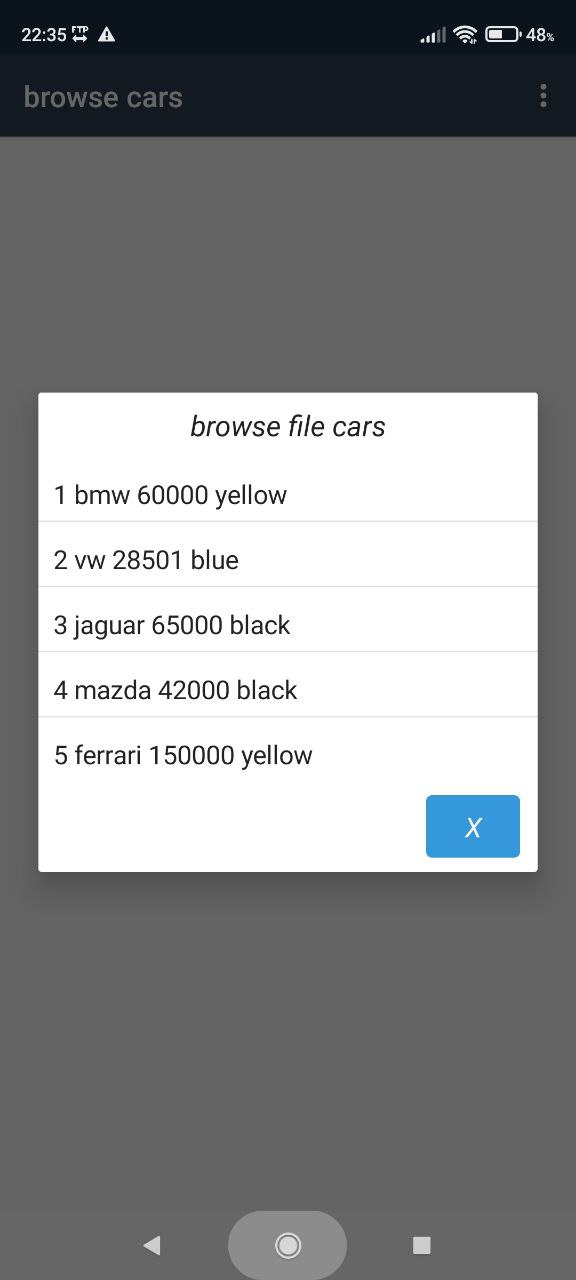Tap the battery indicator icon
Screen dimensions: 576x1280
pyautogui.click(x=503, y=34)
